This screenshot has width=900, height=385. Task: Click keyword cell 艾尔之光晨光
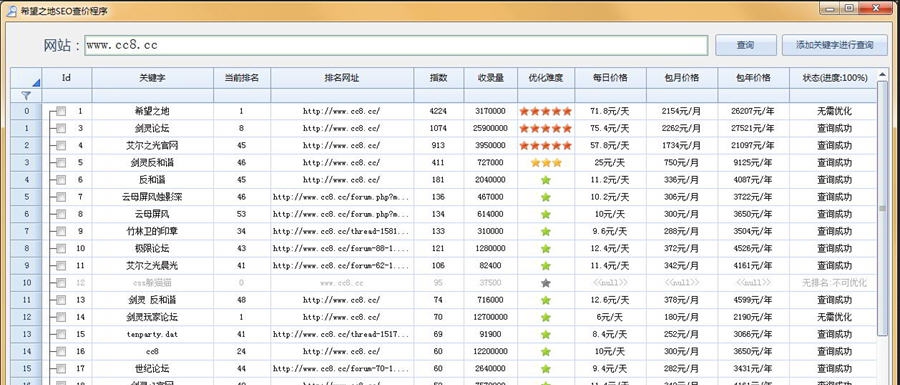coord(152,266)
